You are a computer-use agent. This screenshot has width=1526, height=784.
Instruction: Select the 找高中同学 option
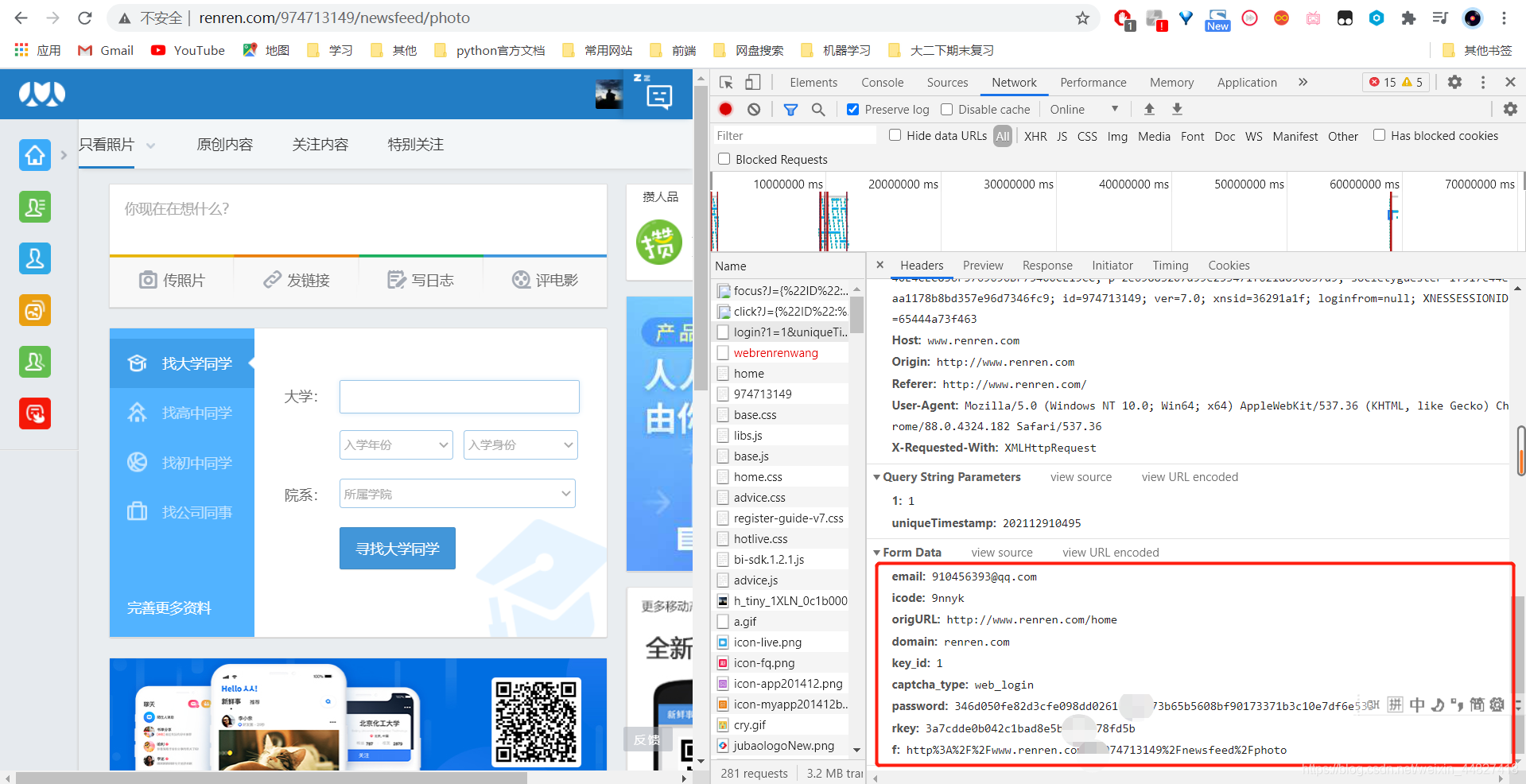182,413
